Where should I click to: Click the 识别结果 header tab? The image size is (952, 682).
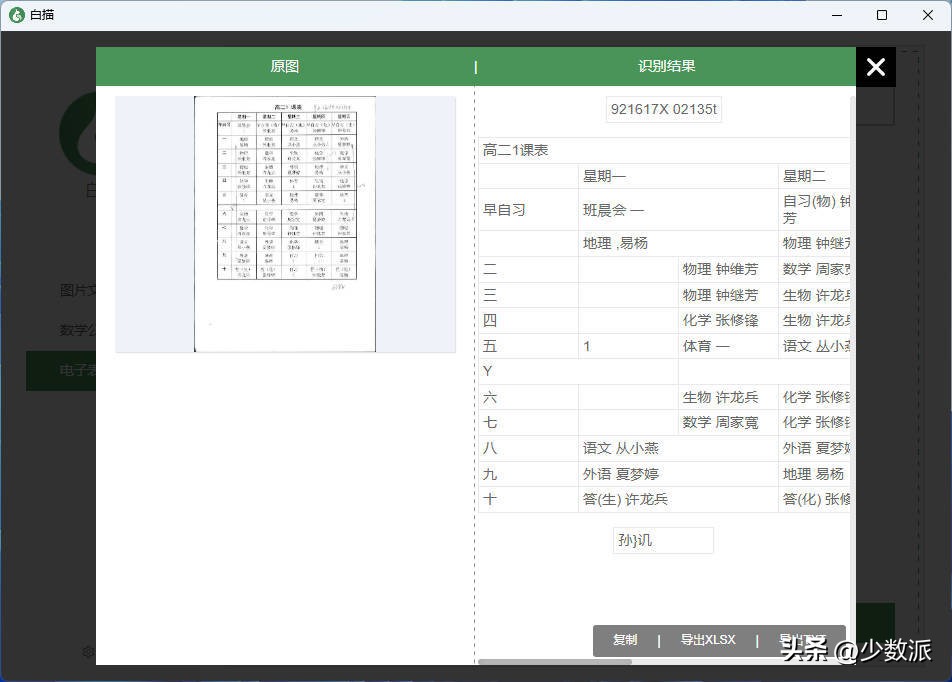668,66
